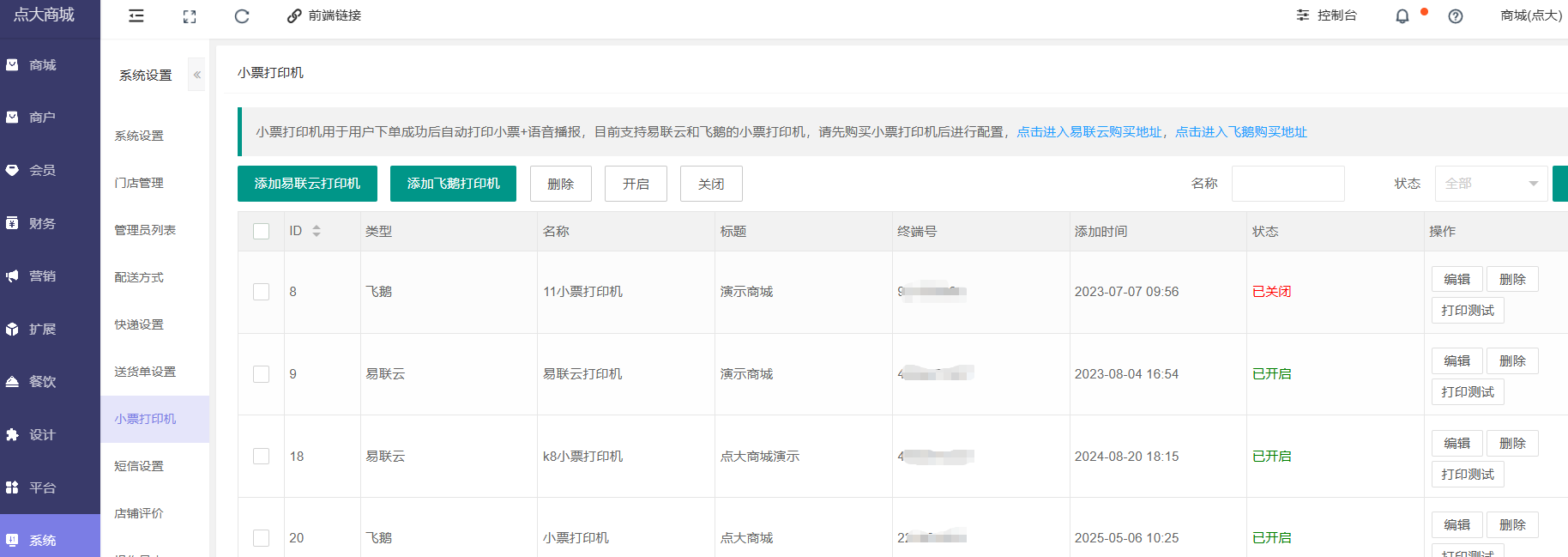
Task: Select the checkbox for printer ID 8
Action: [x=262, y=292]
